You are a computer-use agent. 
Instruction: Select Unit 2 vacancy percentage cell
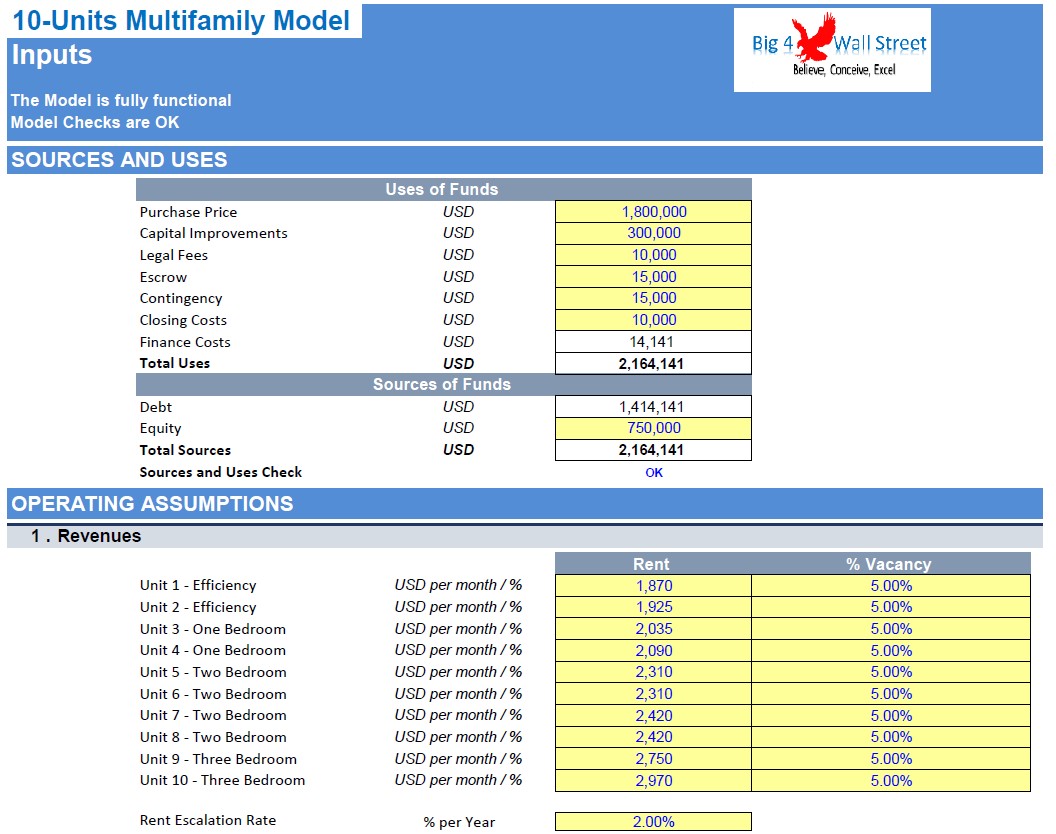tap(891, 607)
